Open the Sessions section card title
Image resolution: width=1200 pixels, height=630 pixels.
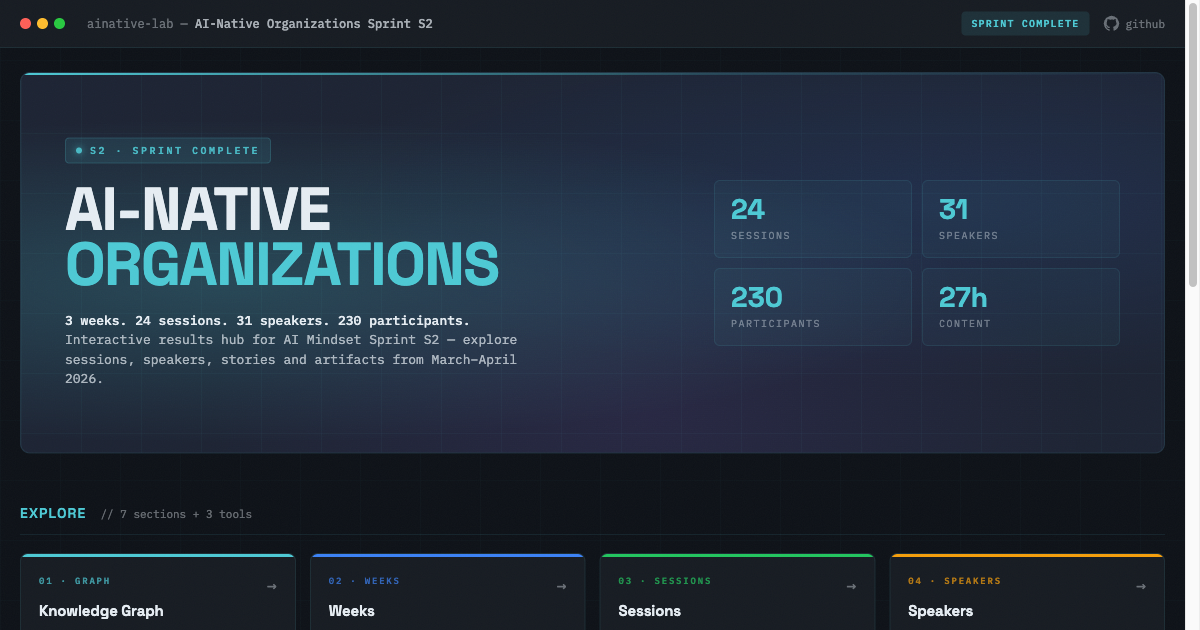(x=650, y=611)
